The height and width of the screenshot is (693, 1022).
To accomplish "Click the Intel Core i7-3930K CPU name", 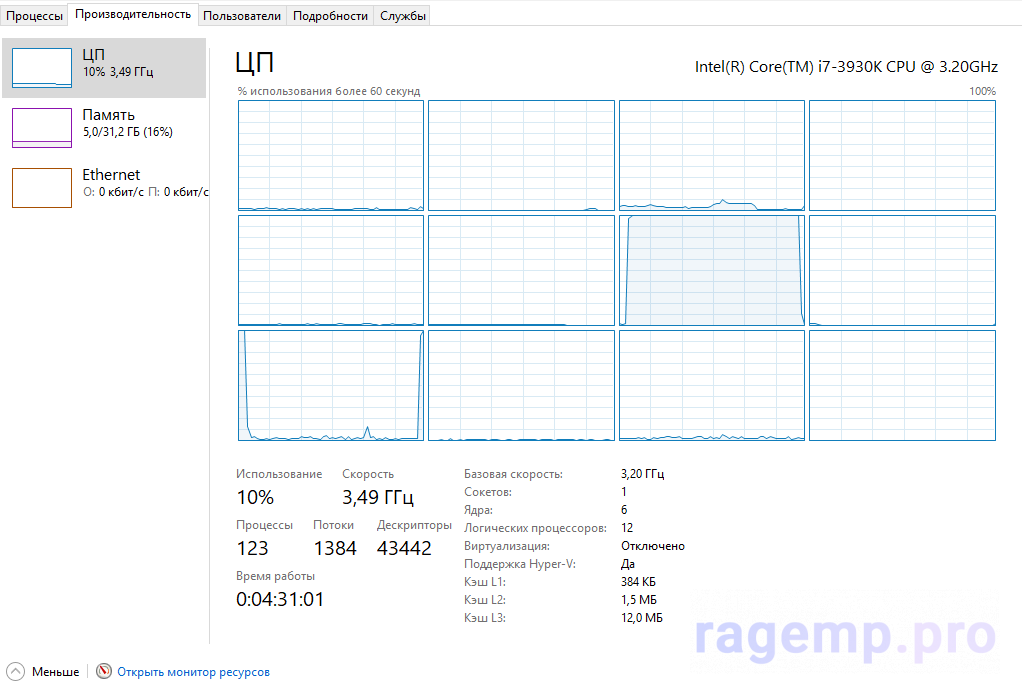I will tap(846, 67).
